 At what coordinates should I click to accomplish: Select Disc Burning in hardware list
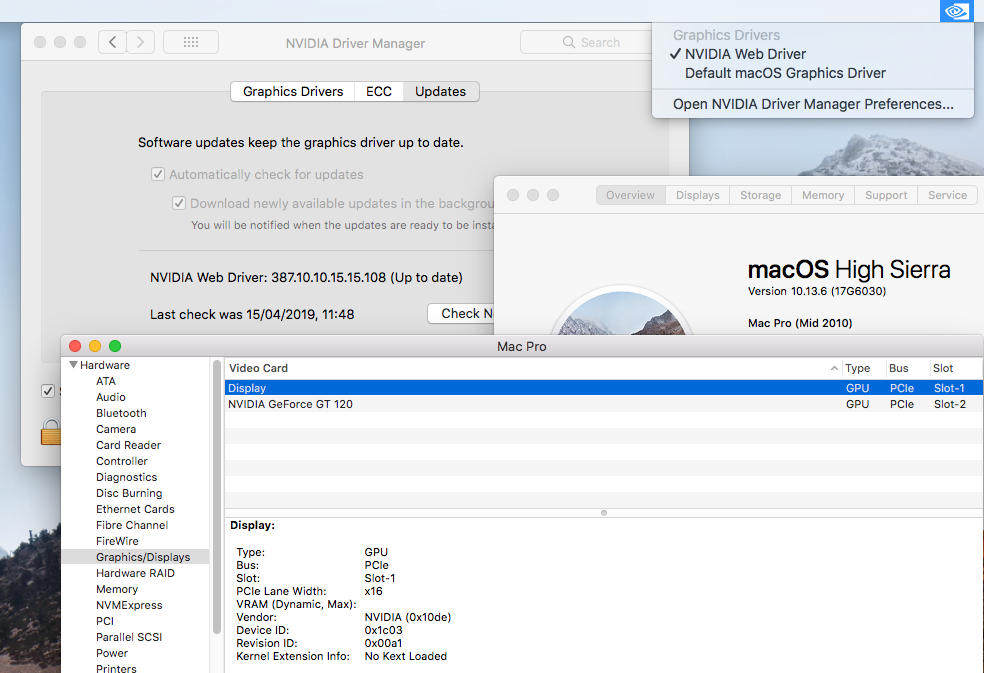tap(129, 493)
